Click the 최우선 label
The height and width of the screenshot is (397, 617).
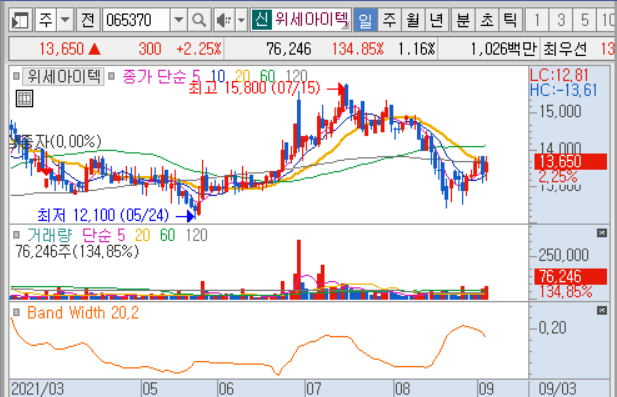coord(565,49)
